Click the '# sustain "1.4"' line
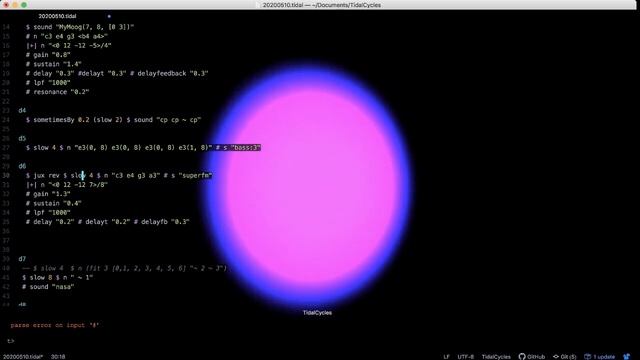 [x=53, y=64]
